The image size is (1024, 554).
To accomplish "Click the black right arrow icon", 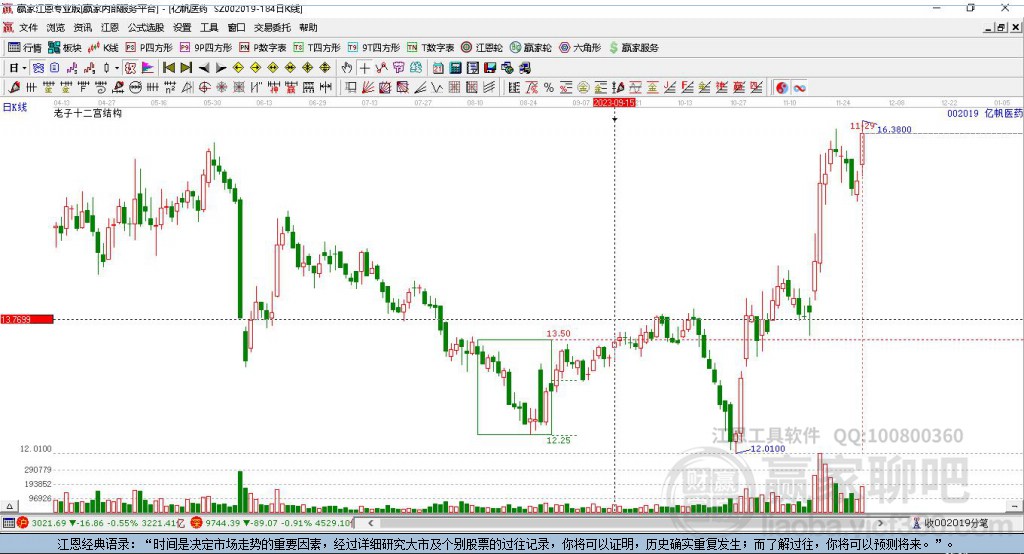I will [221, 67].
